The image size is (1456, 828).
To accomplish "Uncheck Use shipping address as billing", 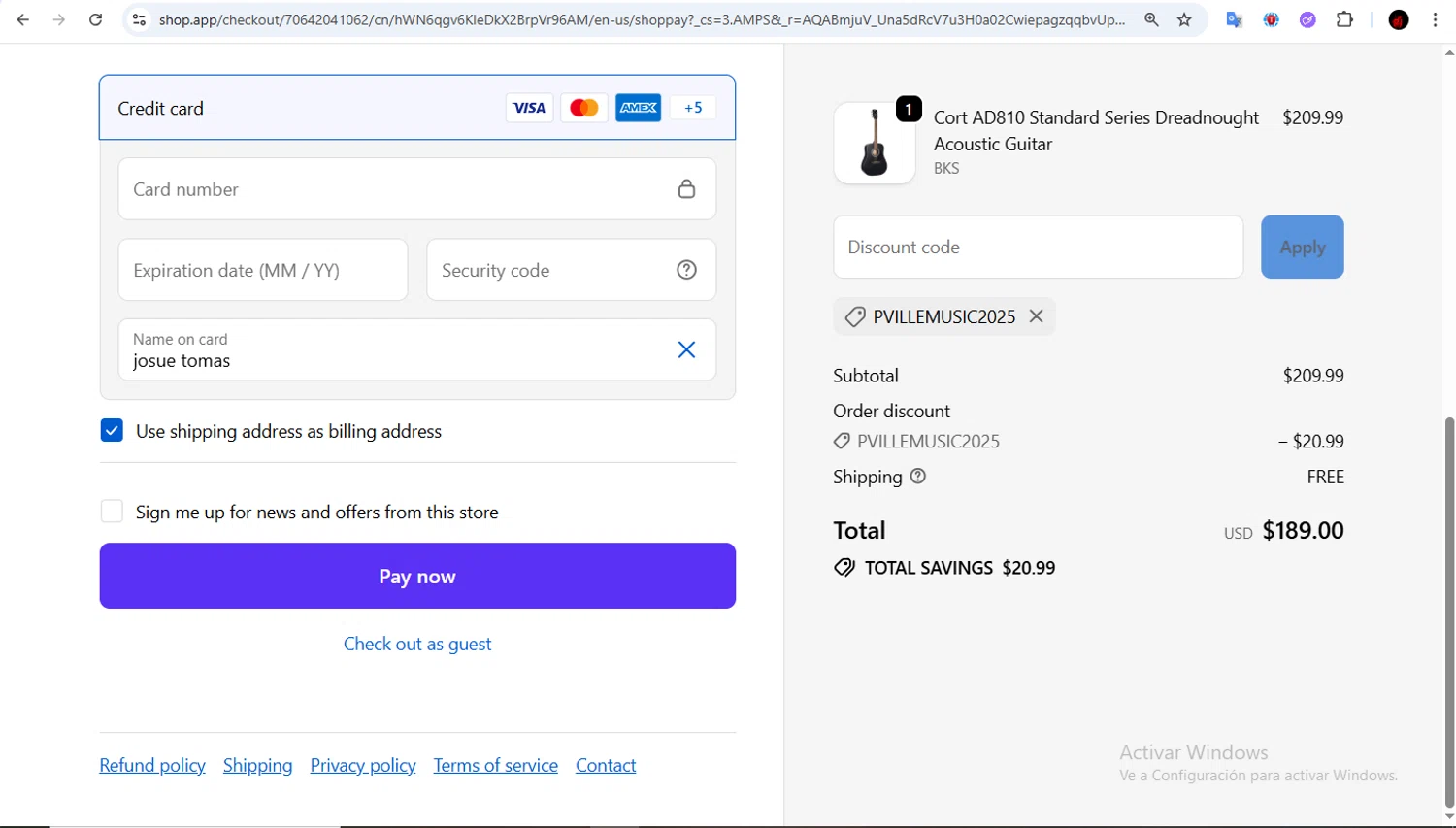I will pos(112,430).
